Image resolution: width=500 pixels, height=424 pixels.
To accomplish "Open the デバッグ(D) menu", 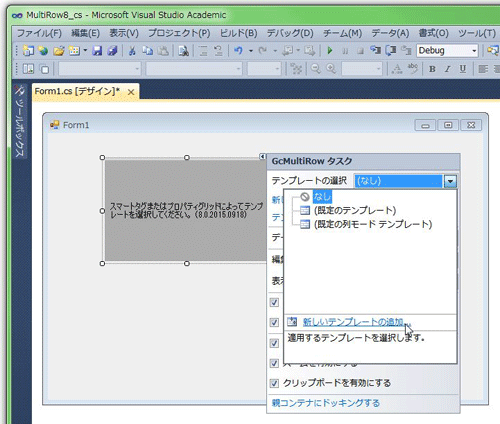I will coord(290,33).
